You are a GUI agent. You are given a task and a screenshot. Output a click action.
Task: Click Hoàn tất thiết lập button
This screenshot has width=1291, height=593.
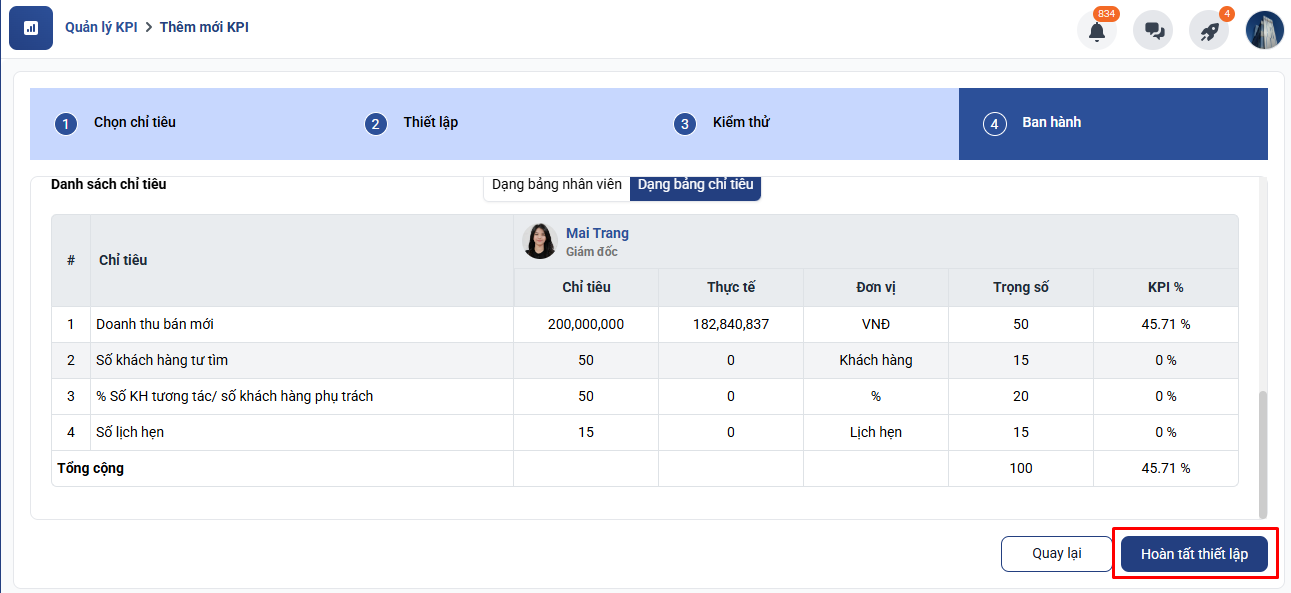[1194, 554]
